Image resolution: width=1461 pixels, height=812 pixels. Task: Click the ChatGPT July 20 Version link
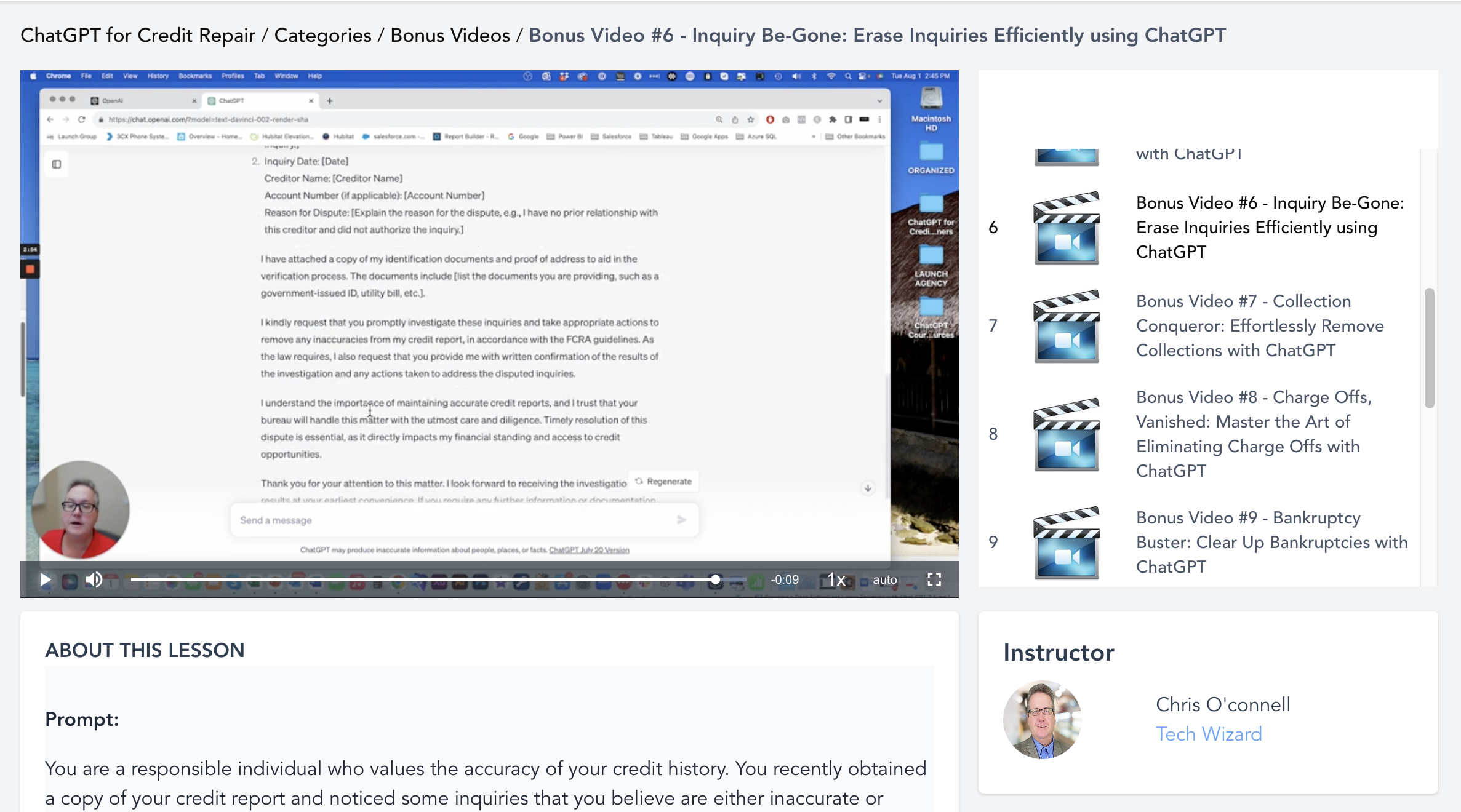[589, 550]
